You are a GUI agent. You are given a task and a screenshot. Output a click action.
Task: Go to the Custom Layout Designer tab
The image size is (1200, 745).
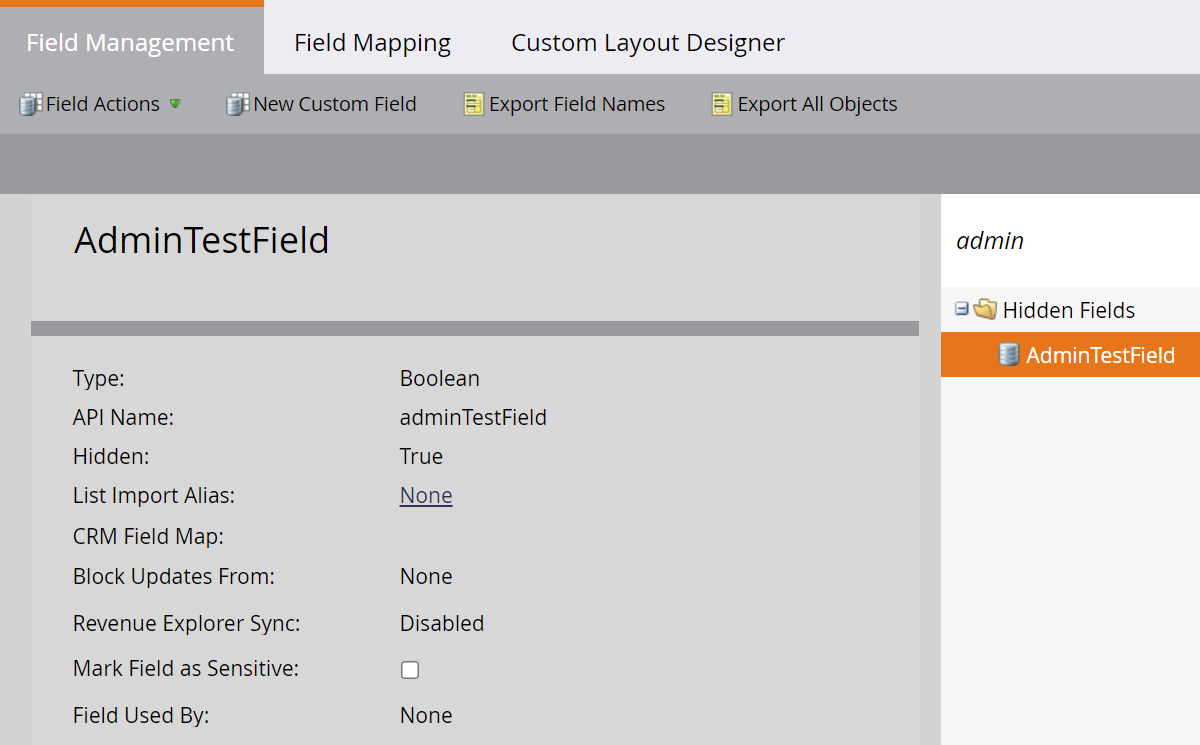tap(648, 43)
